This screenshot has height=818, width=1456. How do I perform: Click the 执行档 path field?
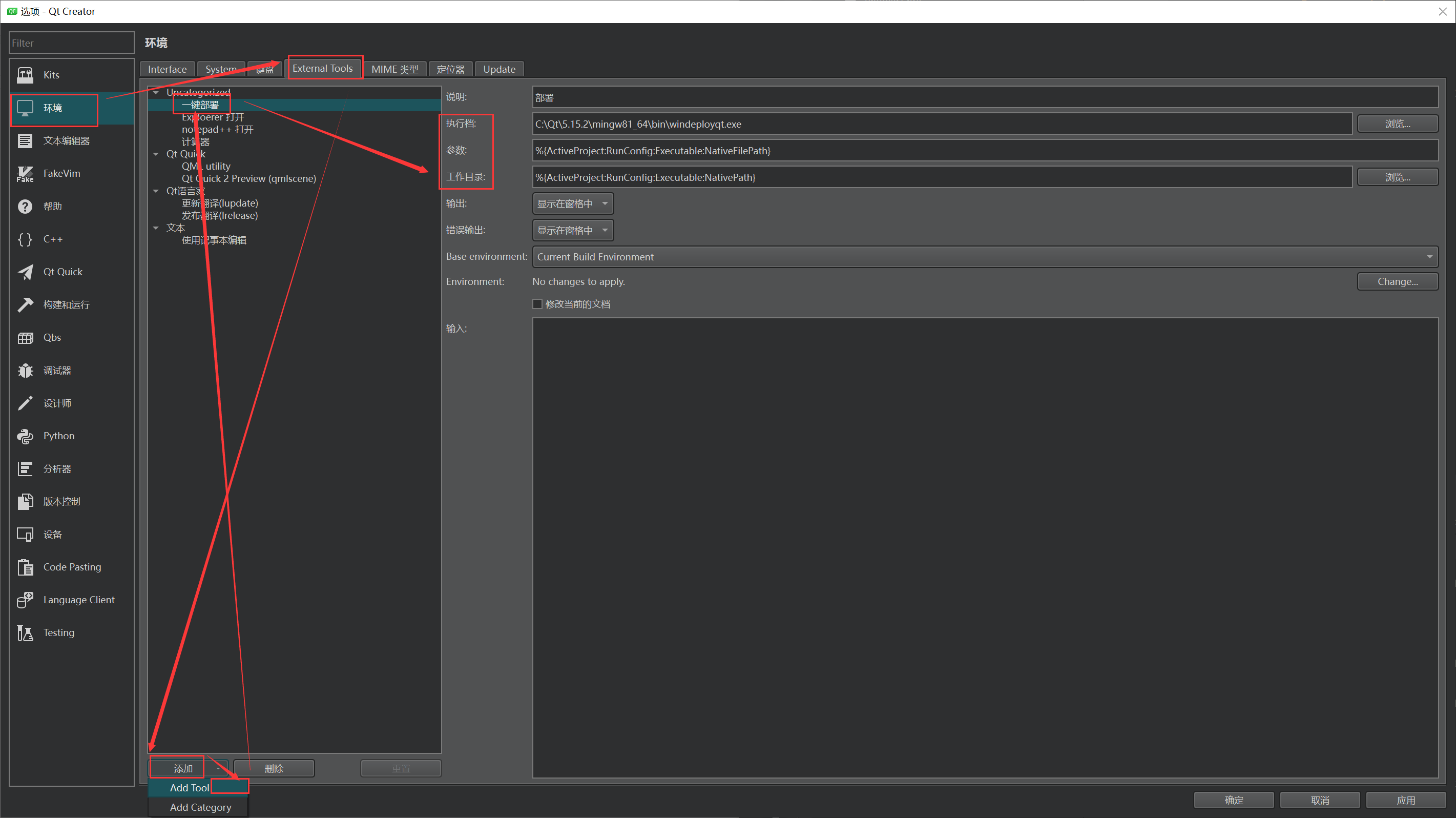pos(942,124)
